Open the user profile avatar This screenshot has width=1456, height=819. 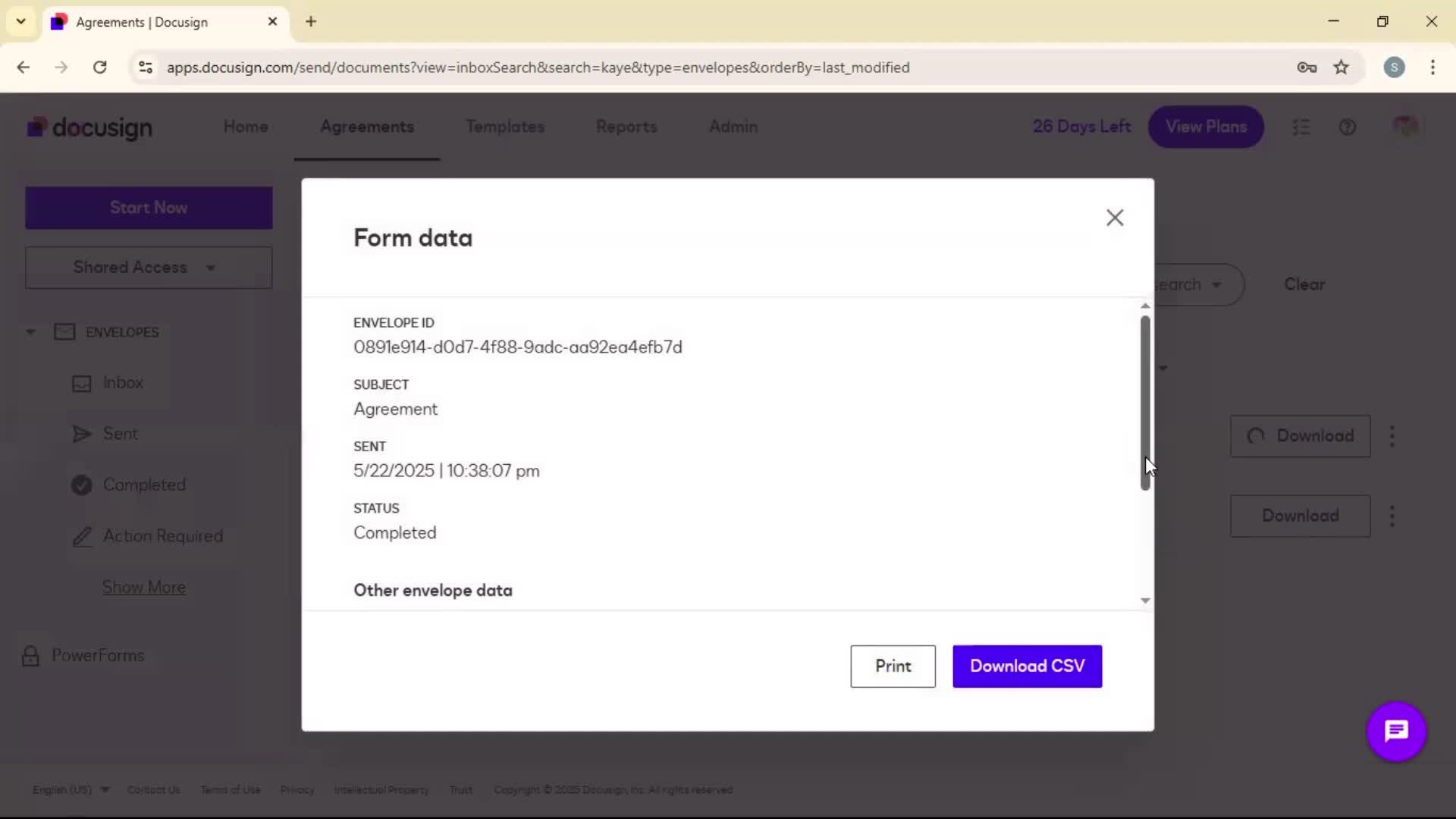[1405, 127]
